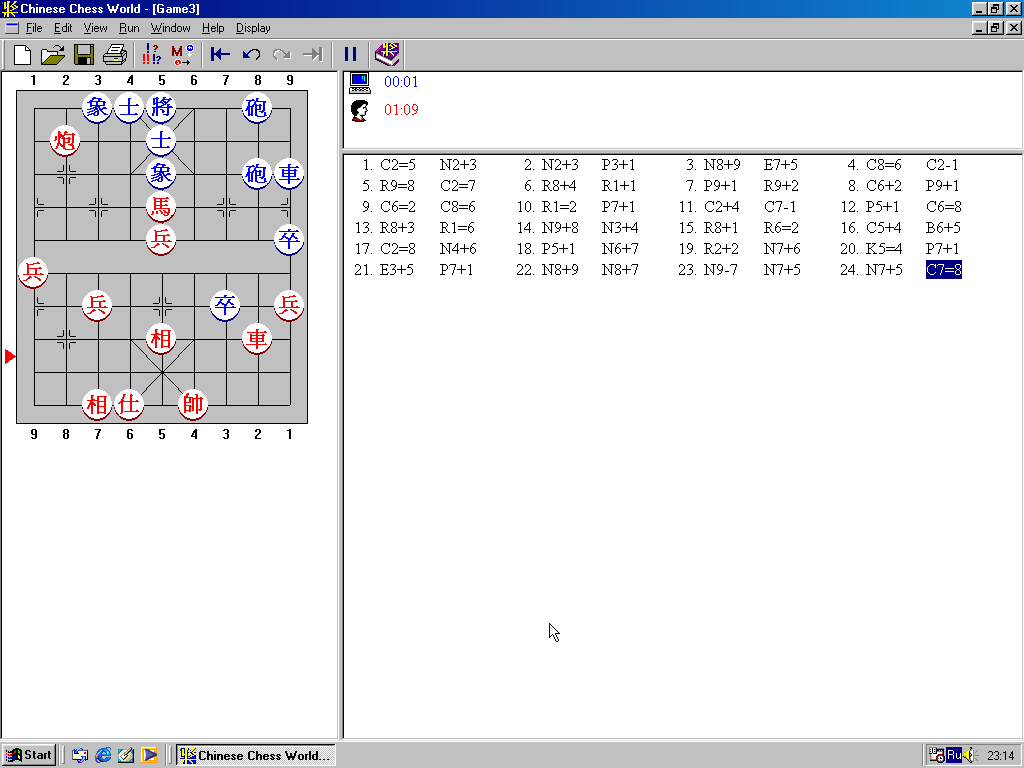Open the Window menu
The image size is (1024, 768).
click(170, 28)
